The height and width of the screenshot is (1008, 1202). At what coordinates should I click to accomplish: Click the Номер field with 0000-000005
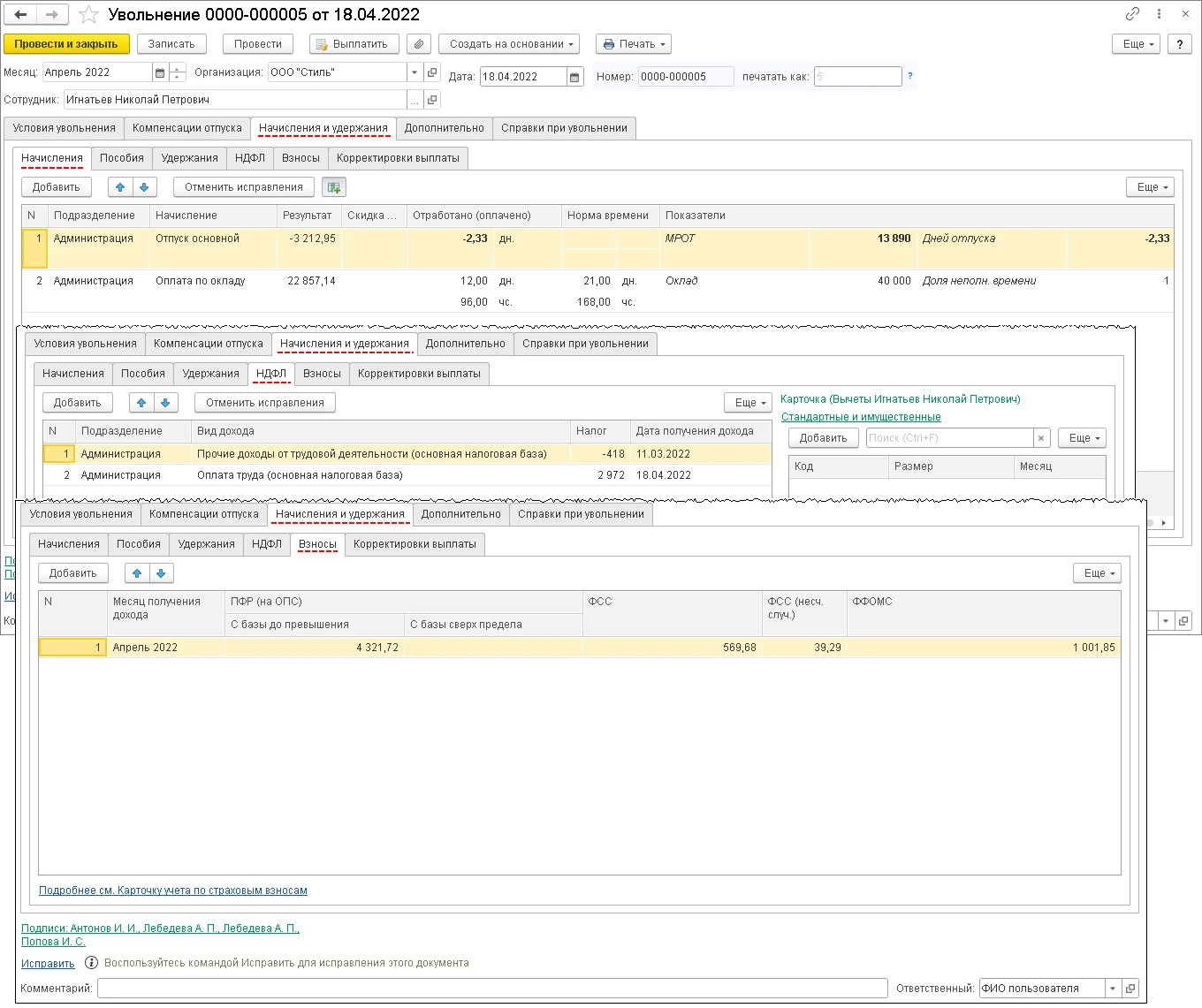coord(686,77)
